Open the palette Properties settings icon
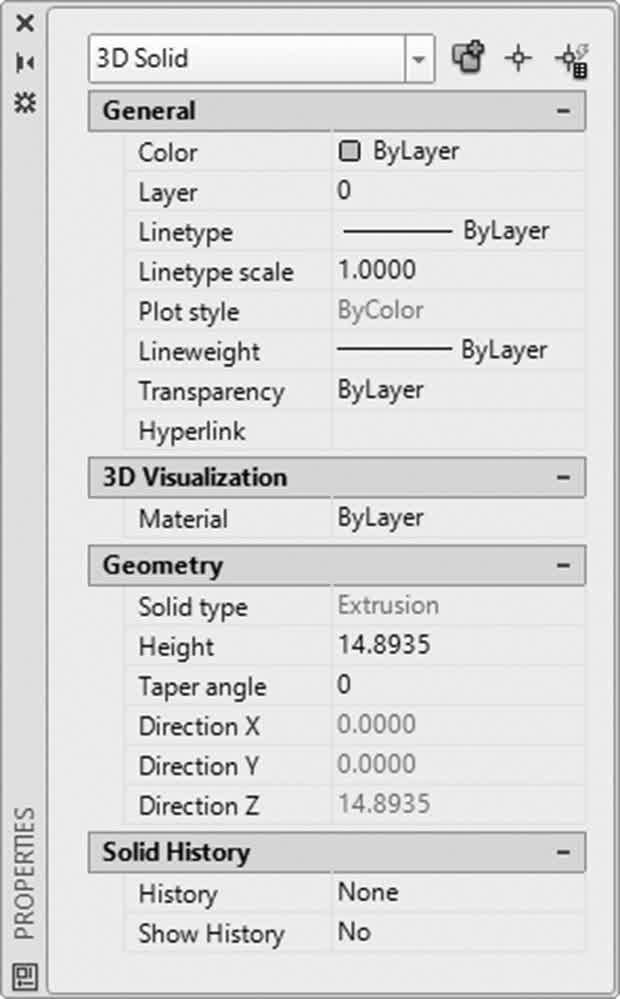Image resolution: width=620 pixels, height=999 pixels. point(25,102)
